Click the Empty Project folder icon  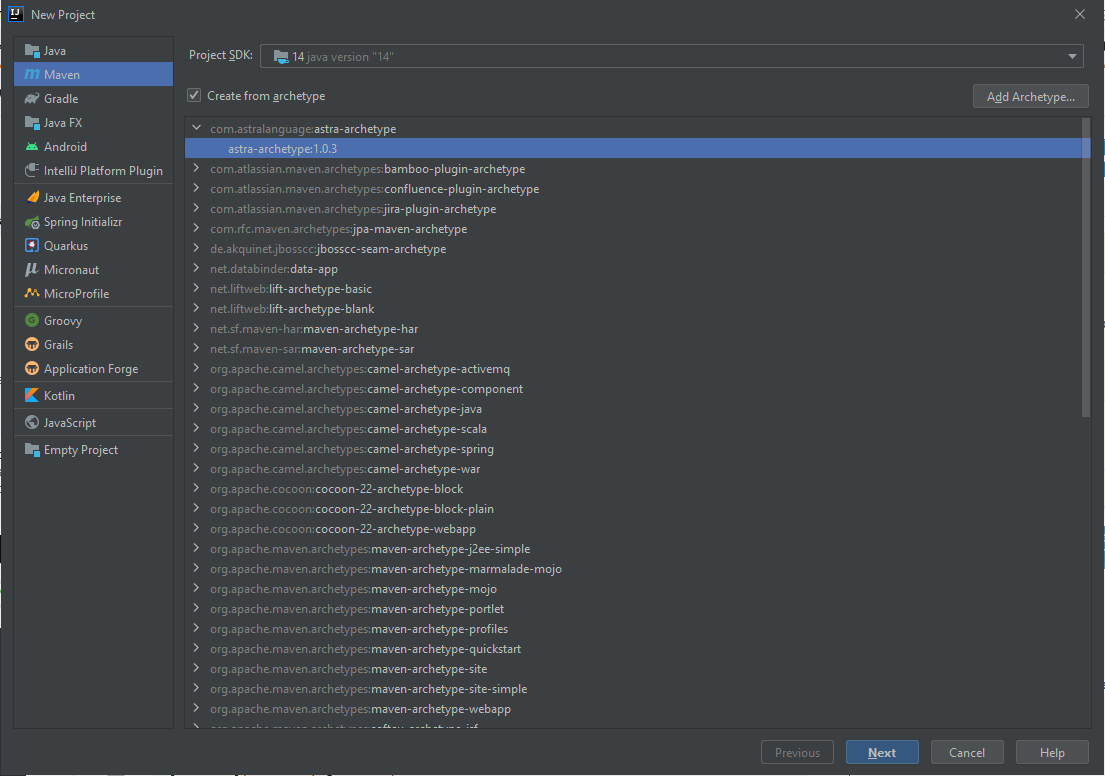32,450
